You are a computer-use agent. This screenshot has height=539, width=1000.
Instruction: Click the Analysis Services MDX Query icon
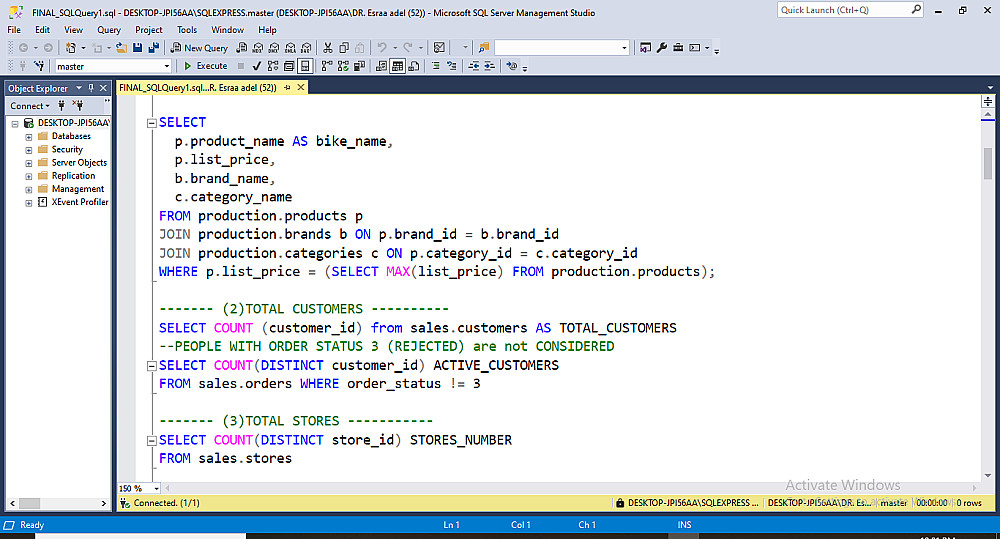(258, 48)
